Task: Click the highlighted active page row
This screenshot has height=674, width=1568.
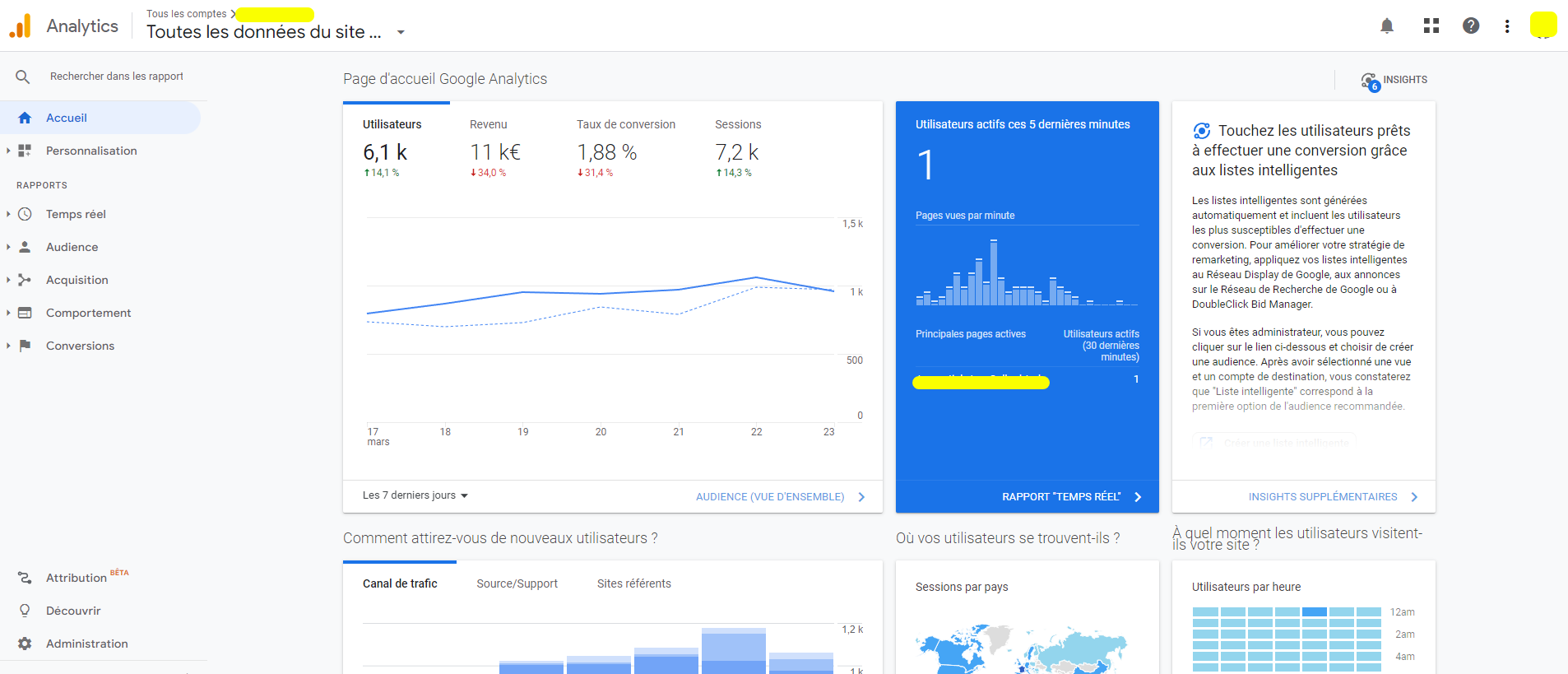Action: tap(1028, 380)
